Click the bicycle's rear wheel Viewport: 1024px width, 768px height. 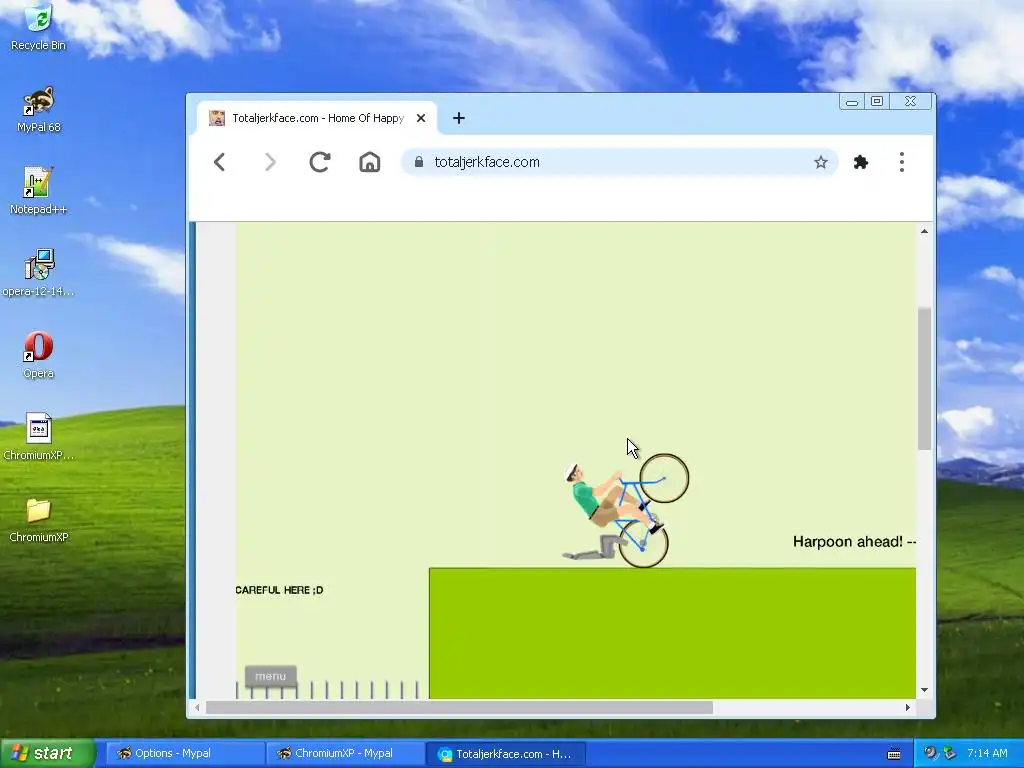643,543
